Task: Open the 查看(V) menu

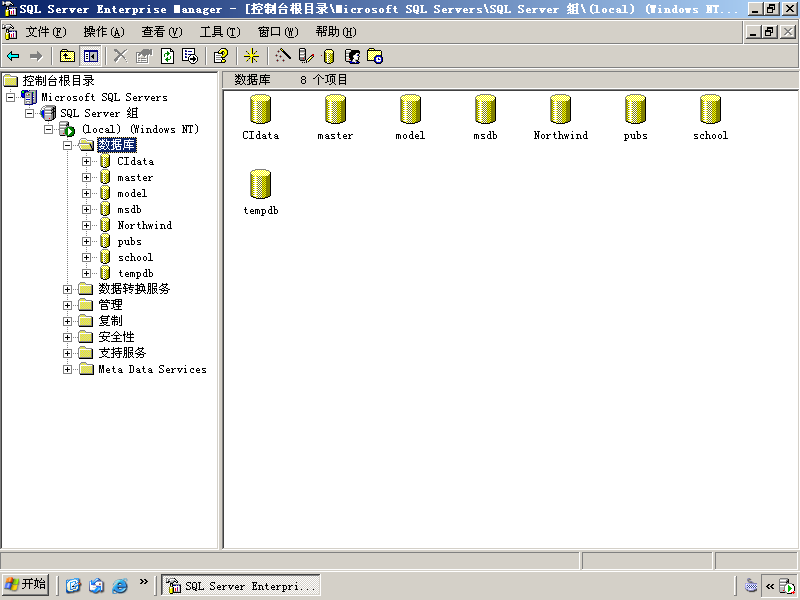Action: [x=162, y=32]
